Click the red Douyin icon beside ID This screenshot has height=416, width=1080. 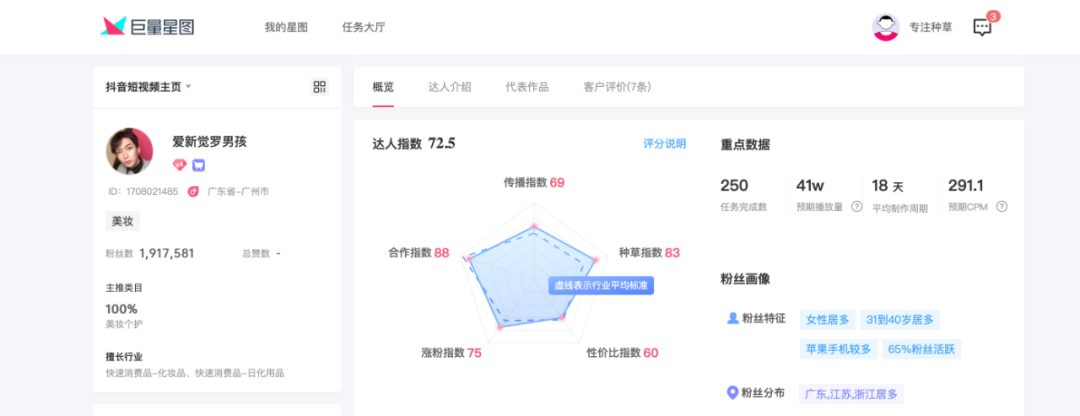click(x=194, y=191)
